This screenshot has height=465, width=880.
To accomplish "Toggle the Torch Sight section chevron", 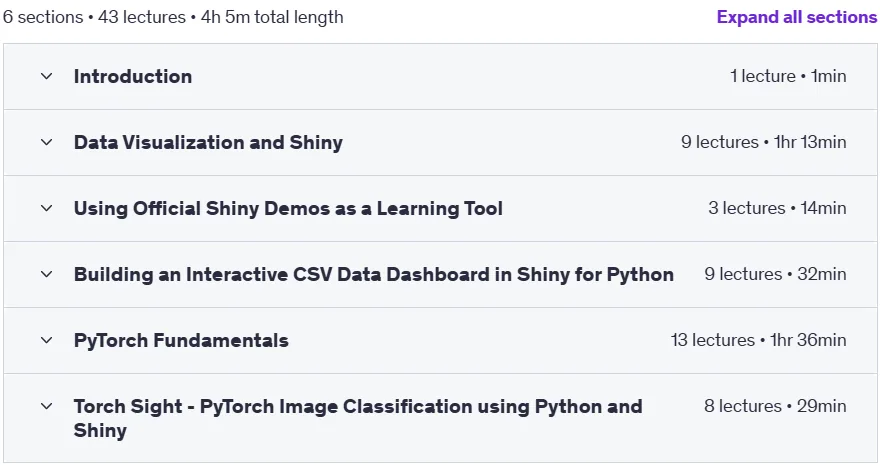I will (x=47, y=406).
